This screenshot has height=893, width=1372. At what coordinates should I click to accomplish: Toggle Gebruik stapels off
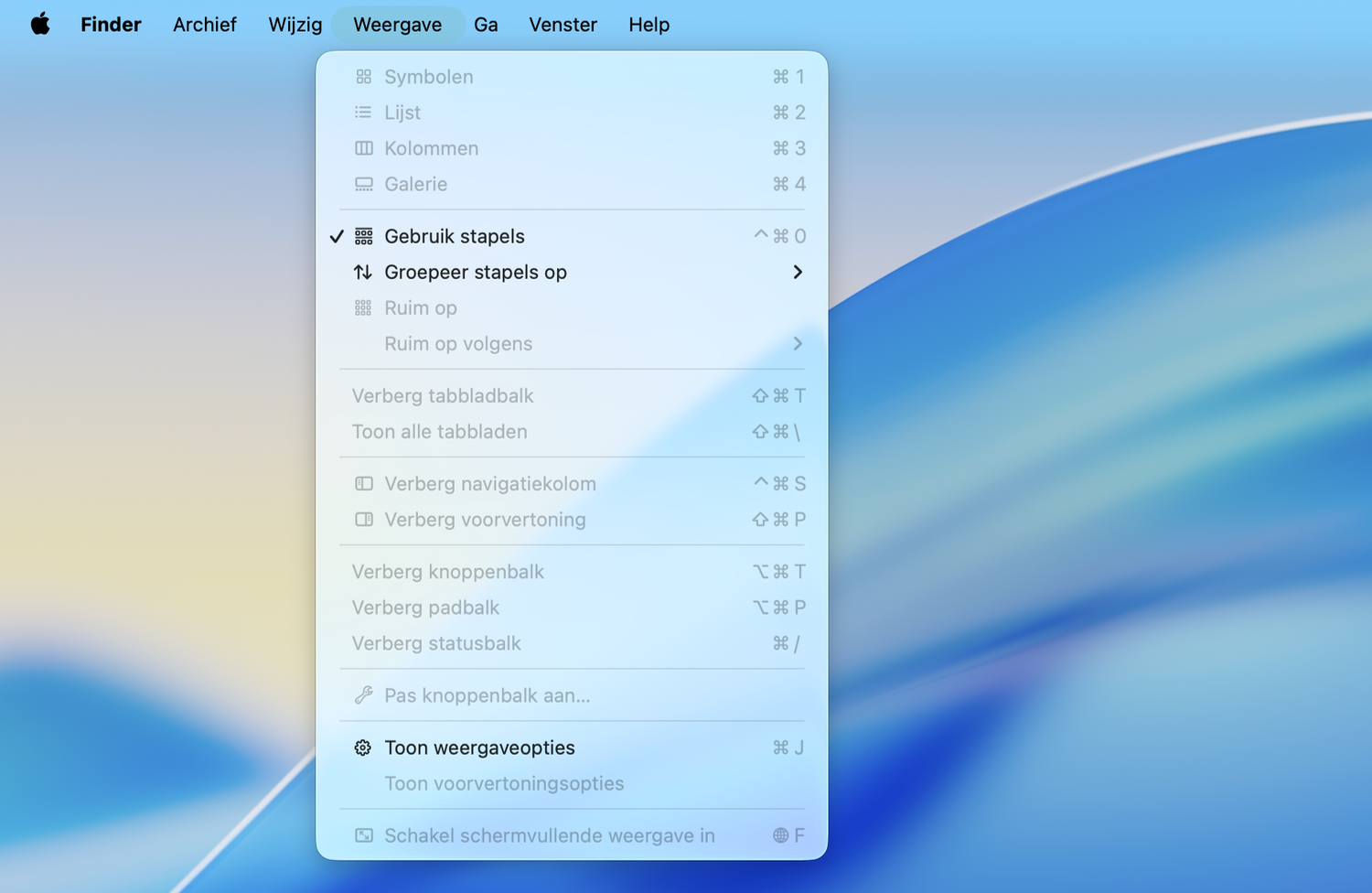click(454, 236)
